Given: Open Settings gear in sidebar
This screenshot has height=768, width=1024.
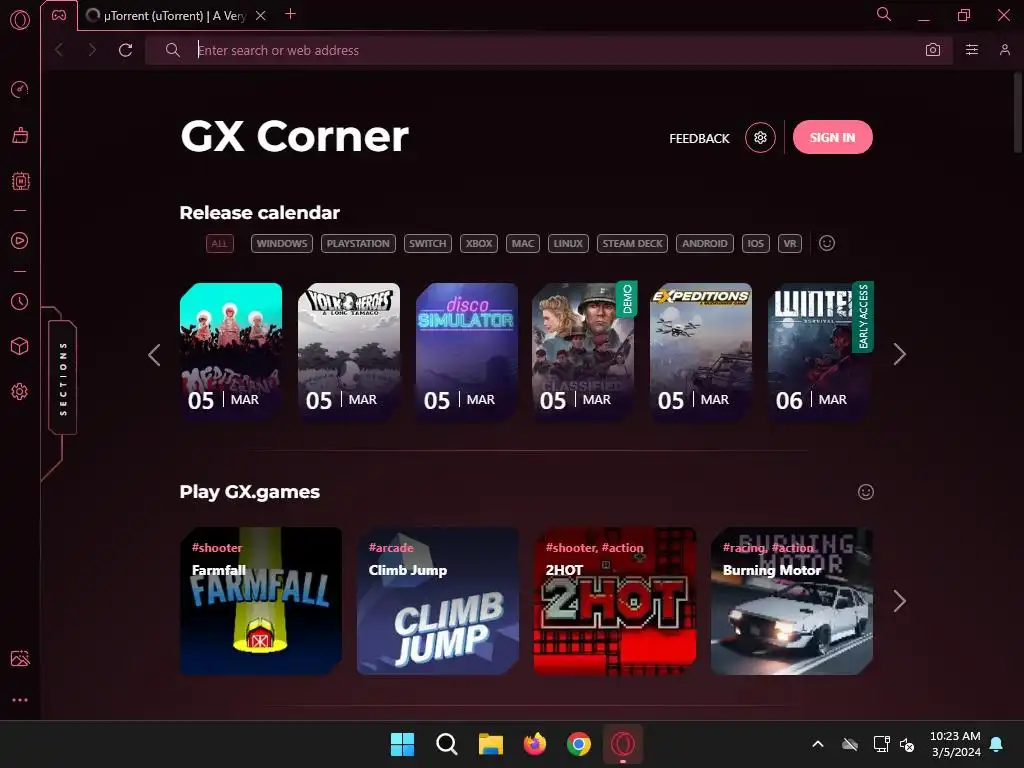Looking at the screenshot, I should [x=20, y=392].
